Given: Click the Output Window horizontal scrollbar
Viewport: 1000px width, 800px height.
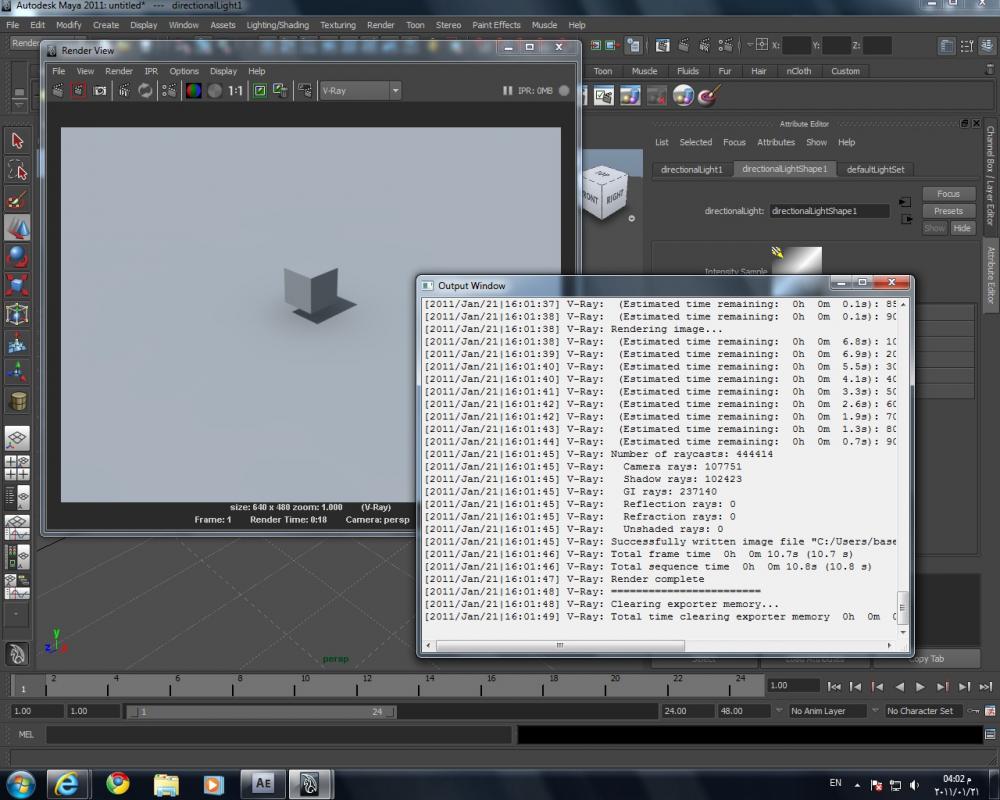Looking at the screenshot, I should click(560, 646).
